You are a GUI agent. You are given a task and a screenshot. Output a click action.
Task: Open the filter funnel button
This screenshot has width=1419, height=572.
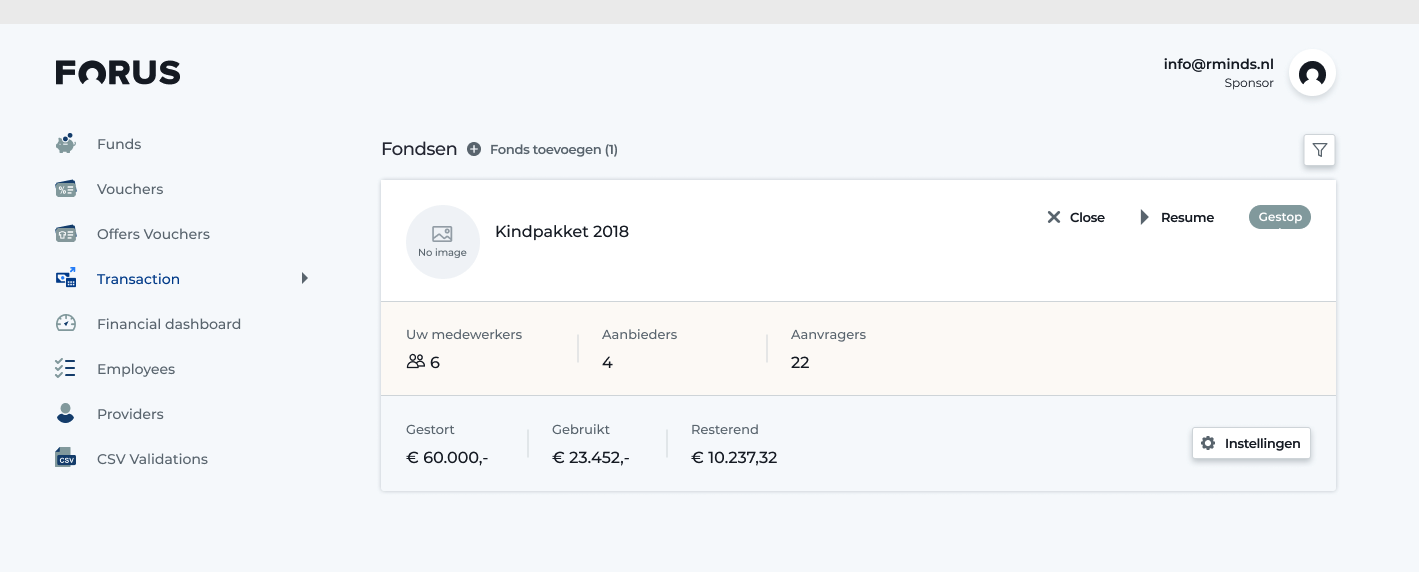pyautogui.click(x=1319, y=150)
